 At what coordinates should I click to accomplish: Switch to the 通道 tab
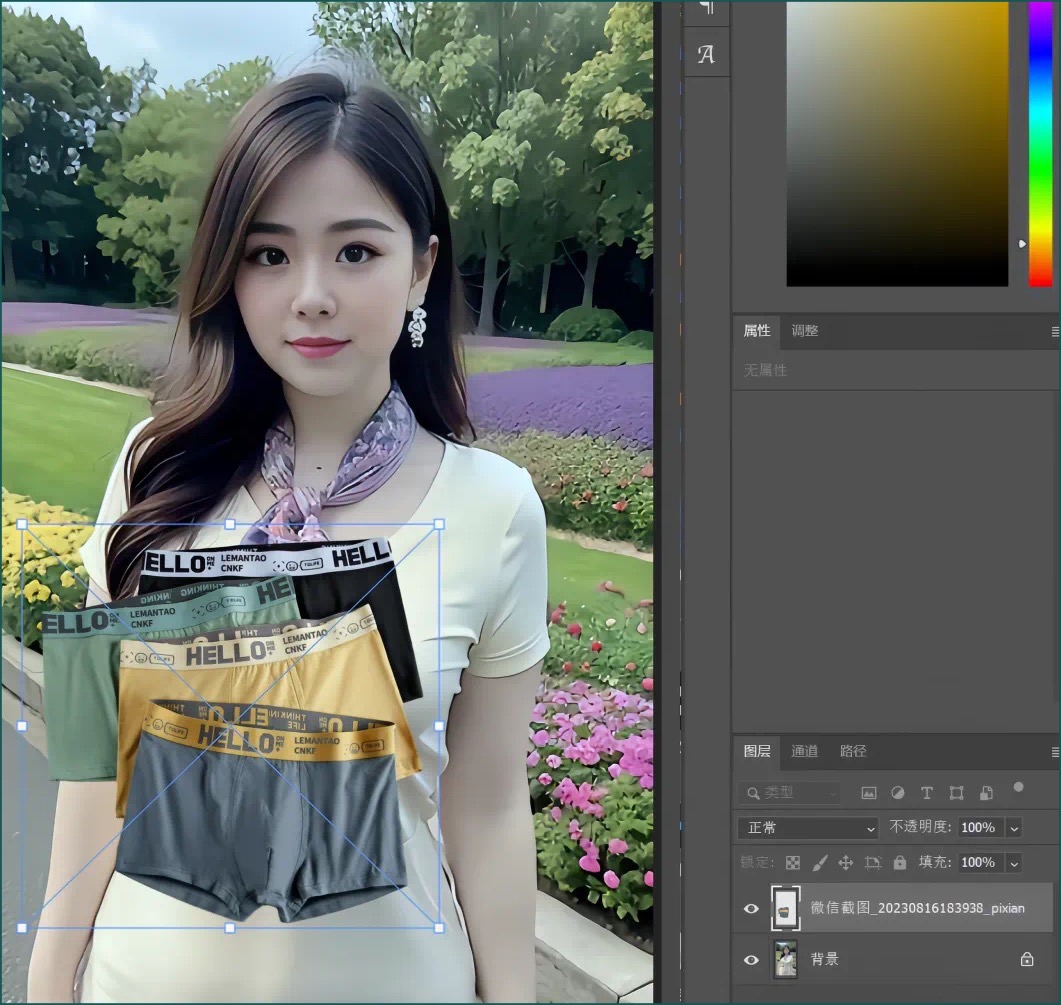pos(804,751)
